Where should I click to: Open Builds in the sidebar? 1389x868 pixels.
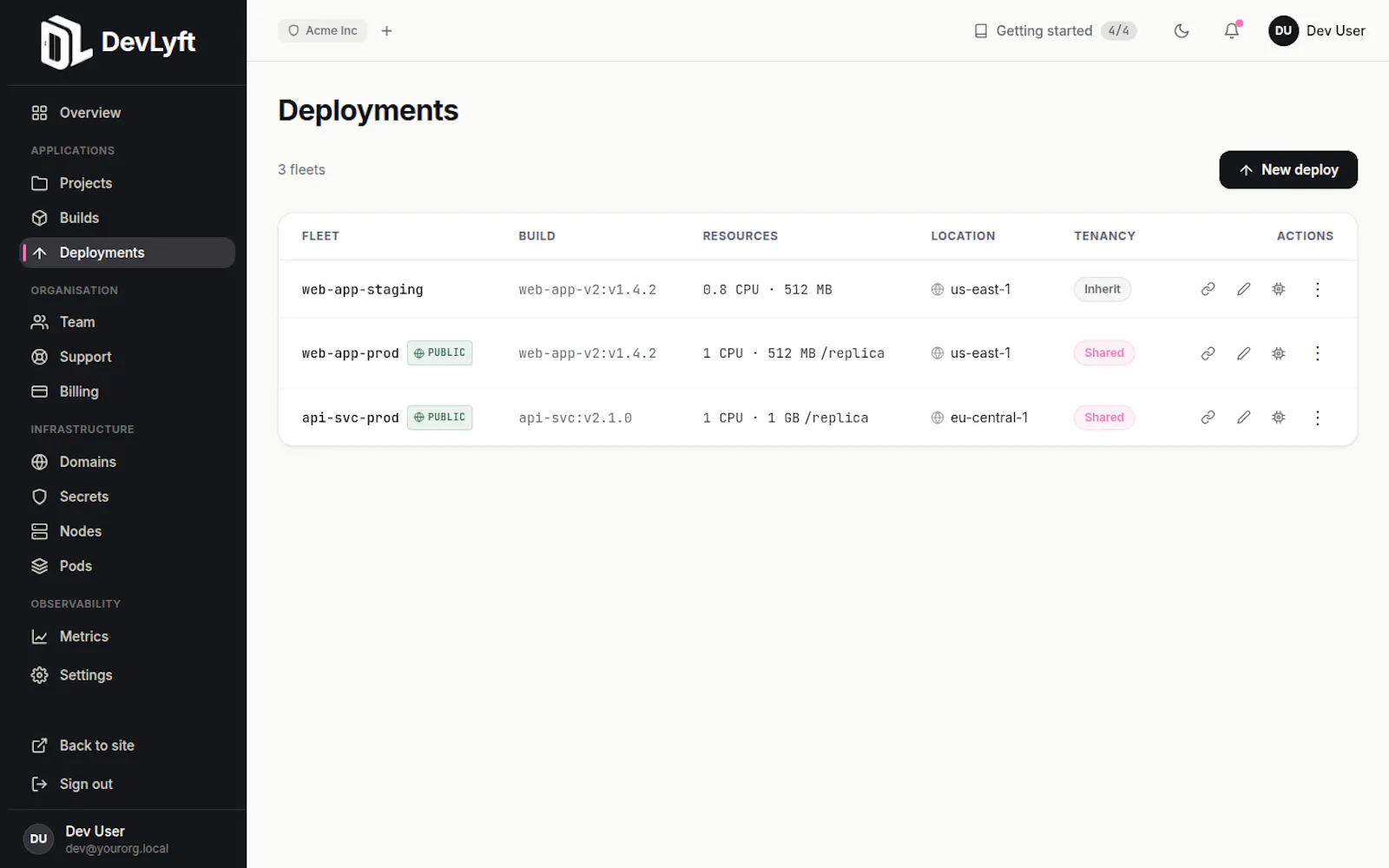[x=128, y=218]
